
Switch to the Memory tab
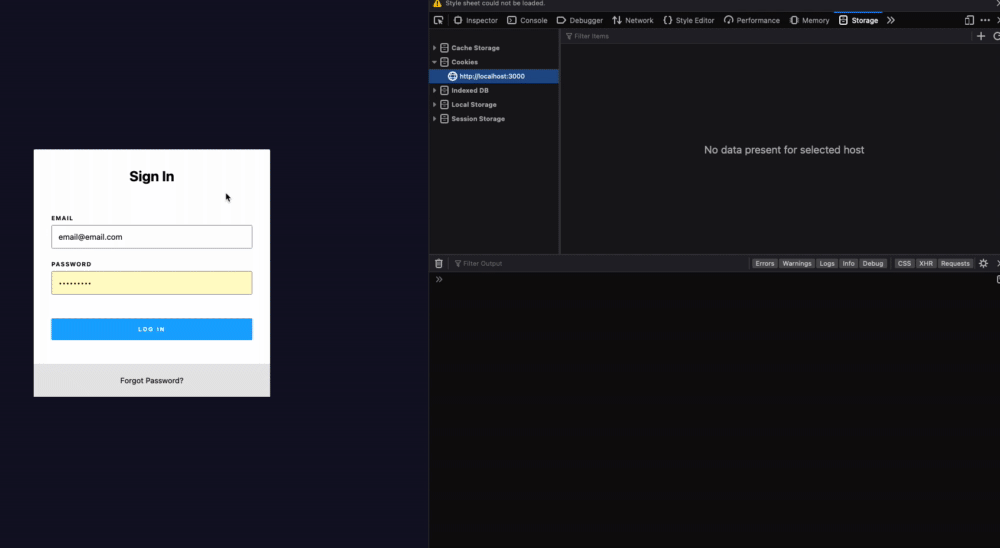click(x=809, y=20)
